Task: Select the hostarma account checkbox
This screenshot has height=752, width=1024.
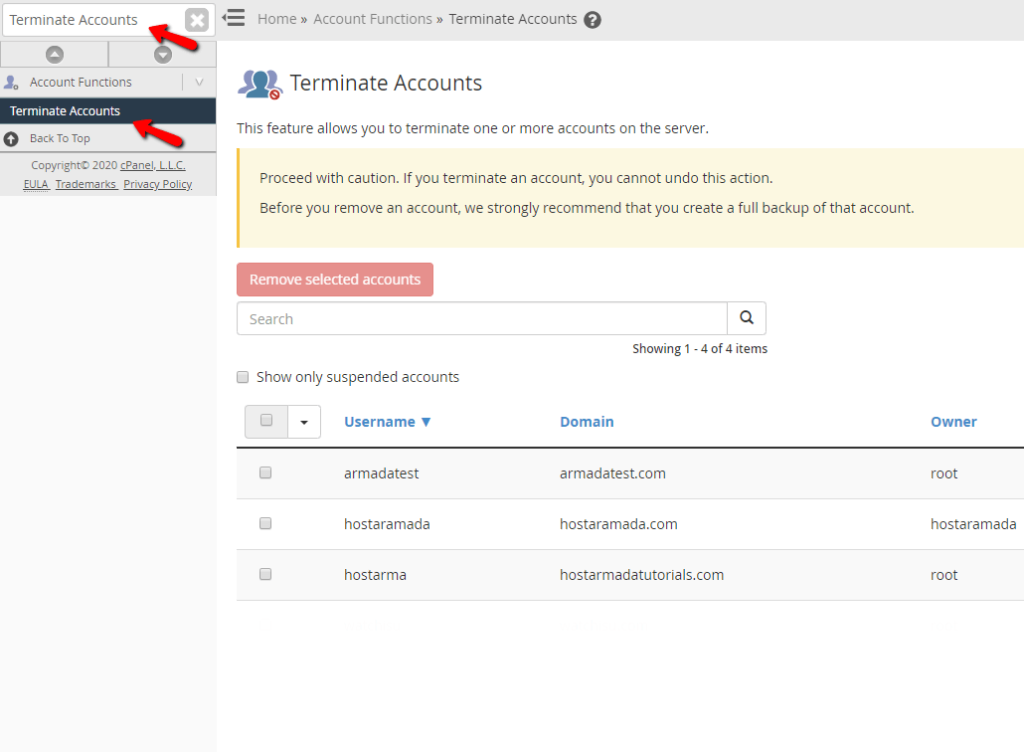Action: [x=265, y=574]
